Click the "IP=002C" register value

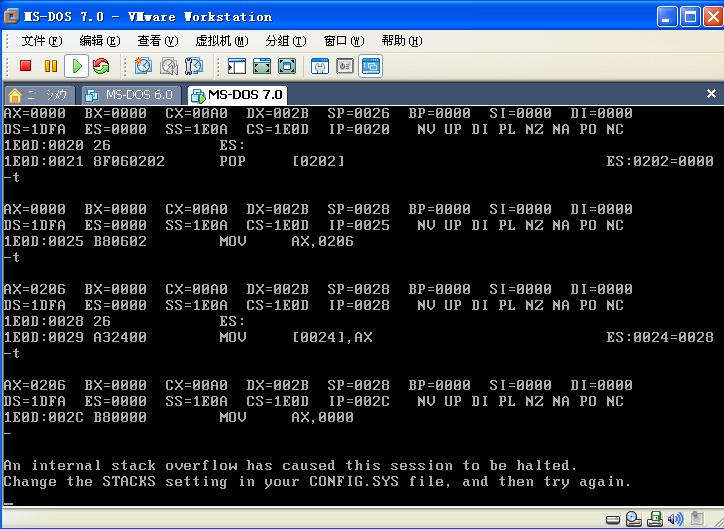click(359, 401)
